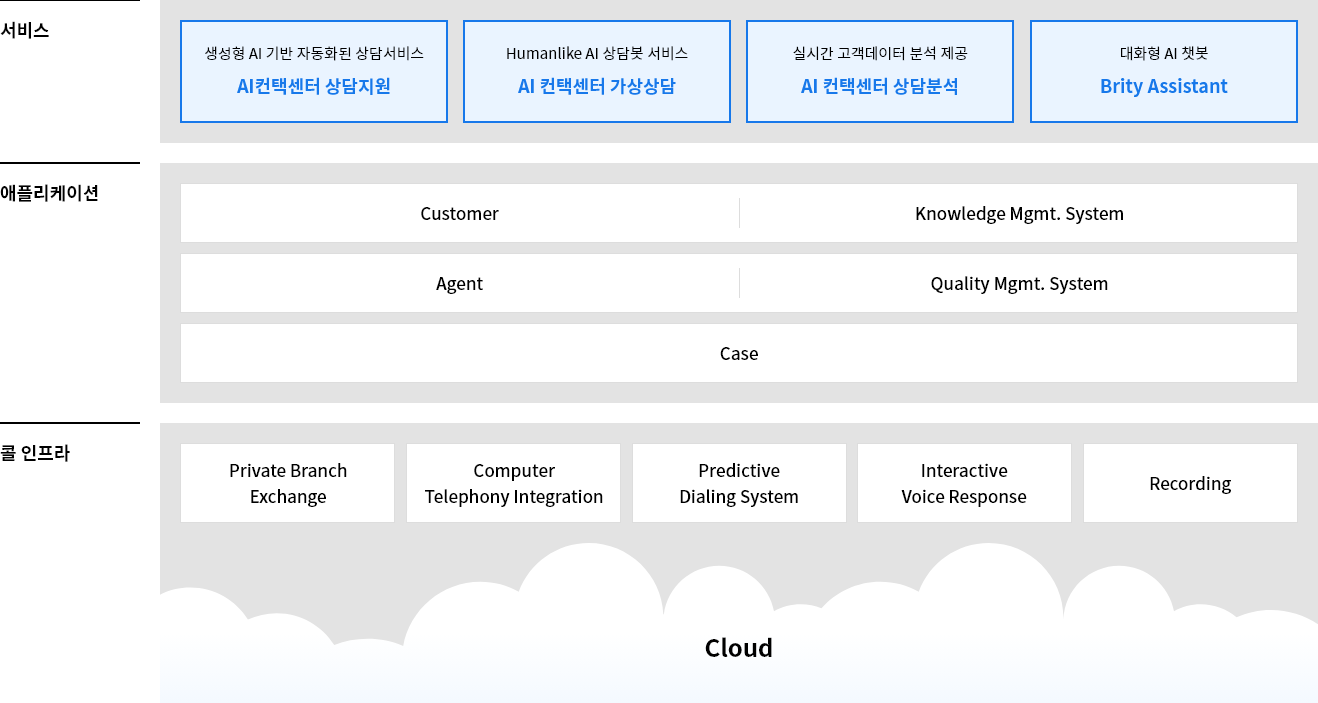Toggle the Humanlike AI 상담봇 서비스 label
The image size is (1318, 703).
[x=596, y=53]
